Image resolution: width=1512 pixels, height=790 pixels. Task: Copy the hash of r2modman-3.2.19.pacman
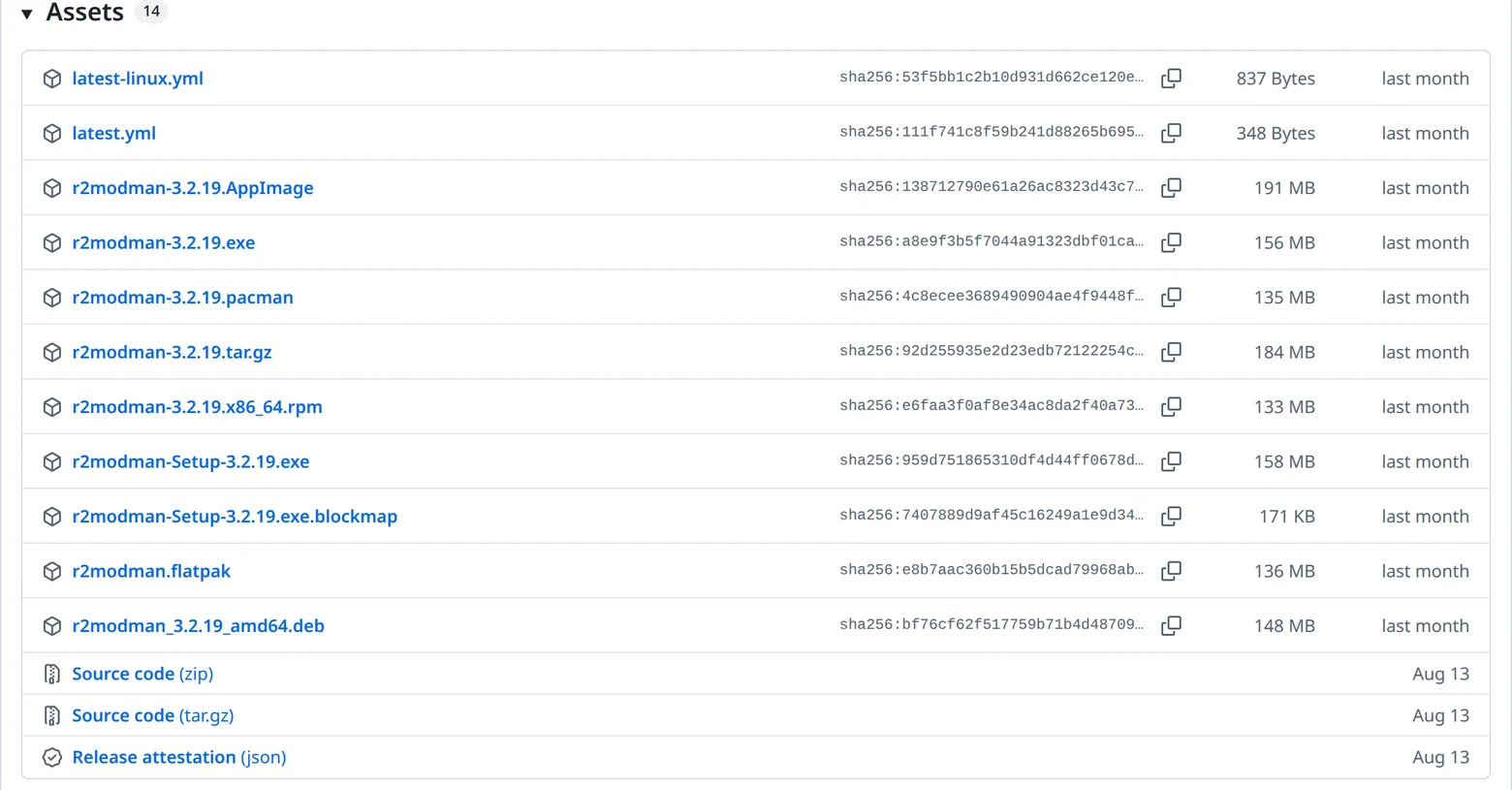1171,298
